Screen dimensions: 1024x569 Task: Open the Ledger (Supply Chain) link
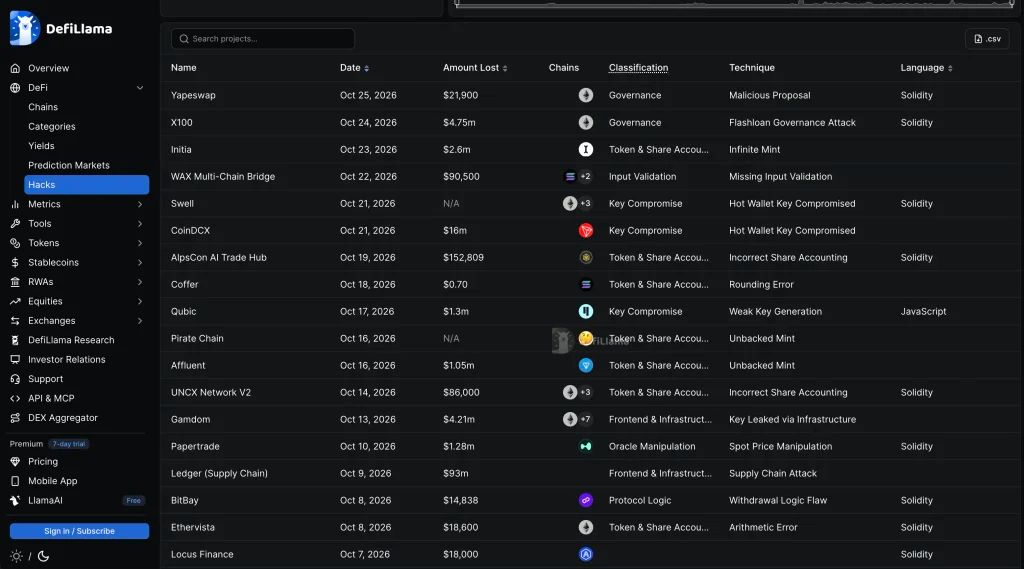pos(219,474)
